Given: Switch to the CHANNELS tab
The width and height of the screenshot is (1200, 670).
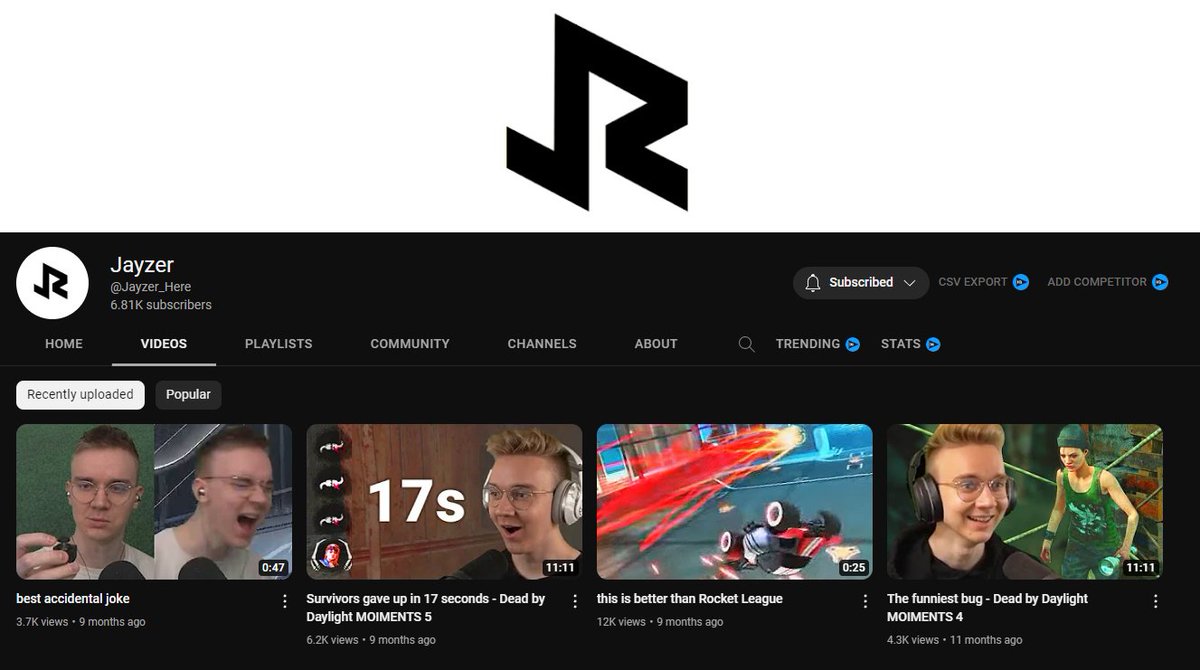Looking at the screenshot, I should [x=542, y=344].
